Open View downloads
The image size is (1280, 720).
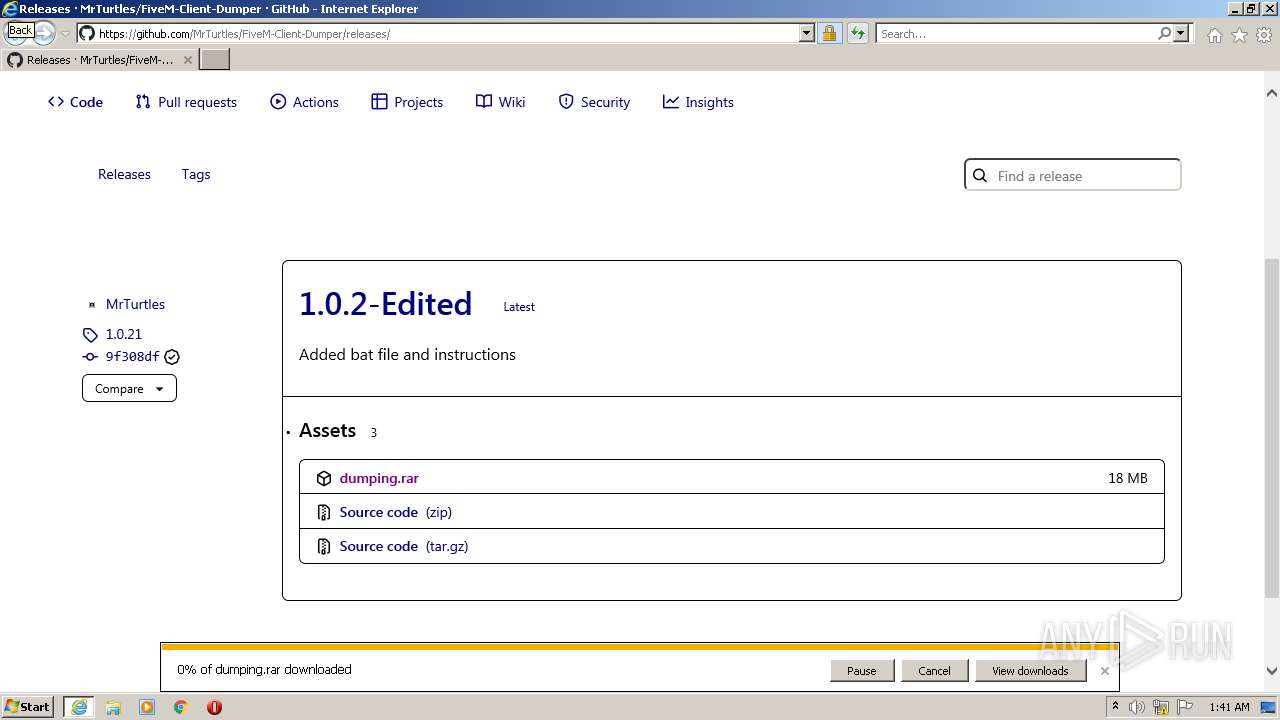[x=1030, y=671]
